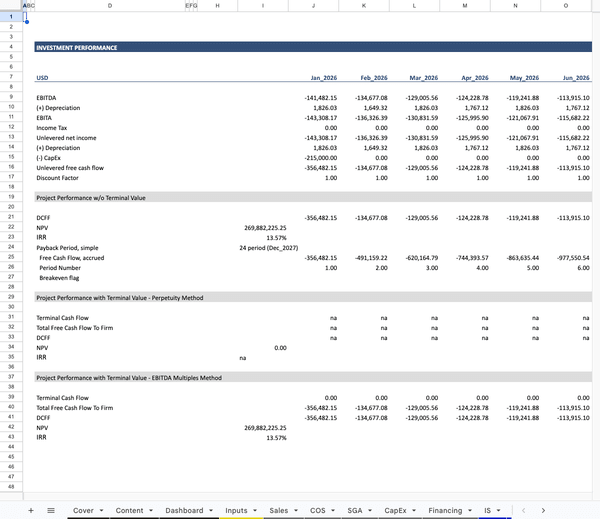Select row 22 header
Screen dimensions: 600x519
pos(11,227)
